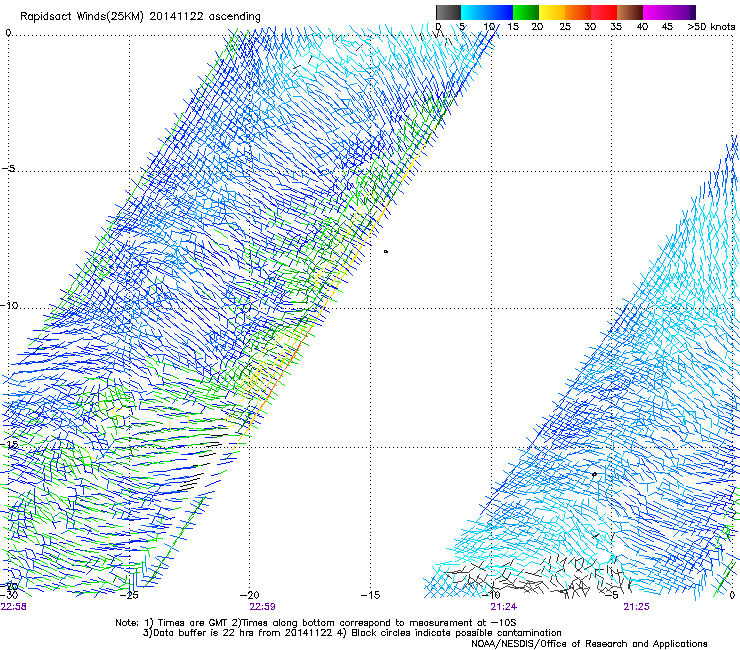Click the title 'Rapidsact Winds(25KM) 20141122 ascending'
740x650 pixels.
point(140,17)
